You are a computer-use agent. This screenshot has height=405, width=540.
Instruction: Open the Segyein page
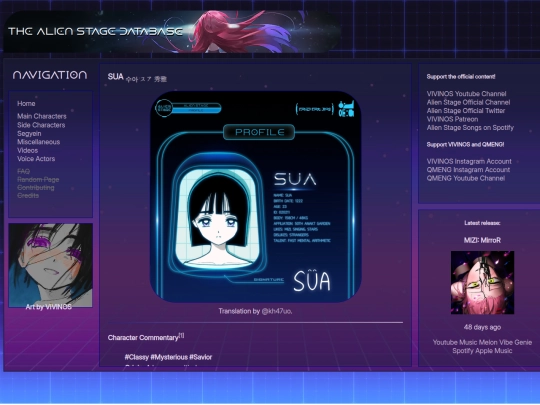pyautogui.click(x=29, y=134)
